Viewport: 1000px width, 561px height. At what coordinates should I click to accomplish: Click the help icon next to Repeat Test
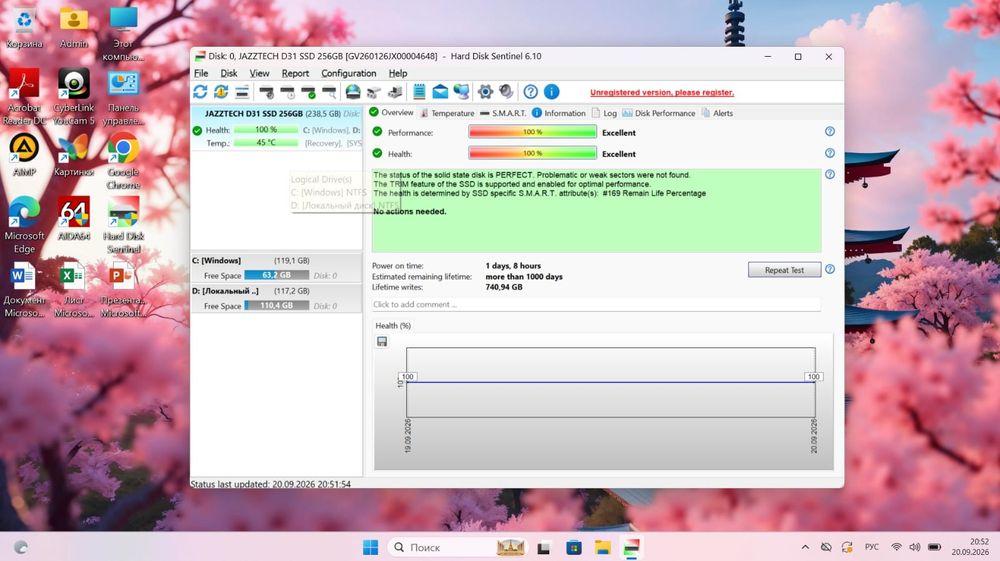point(830,269)
